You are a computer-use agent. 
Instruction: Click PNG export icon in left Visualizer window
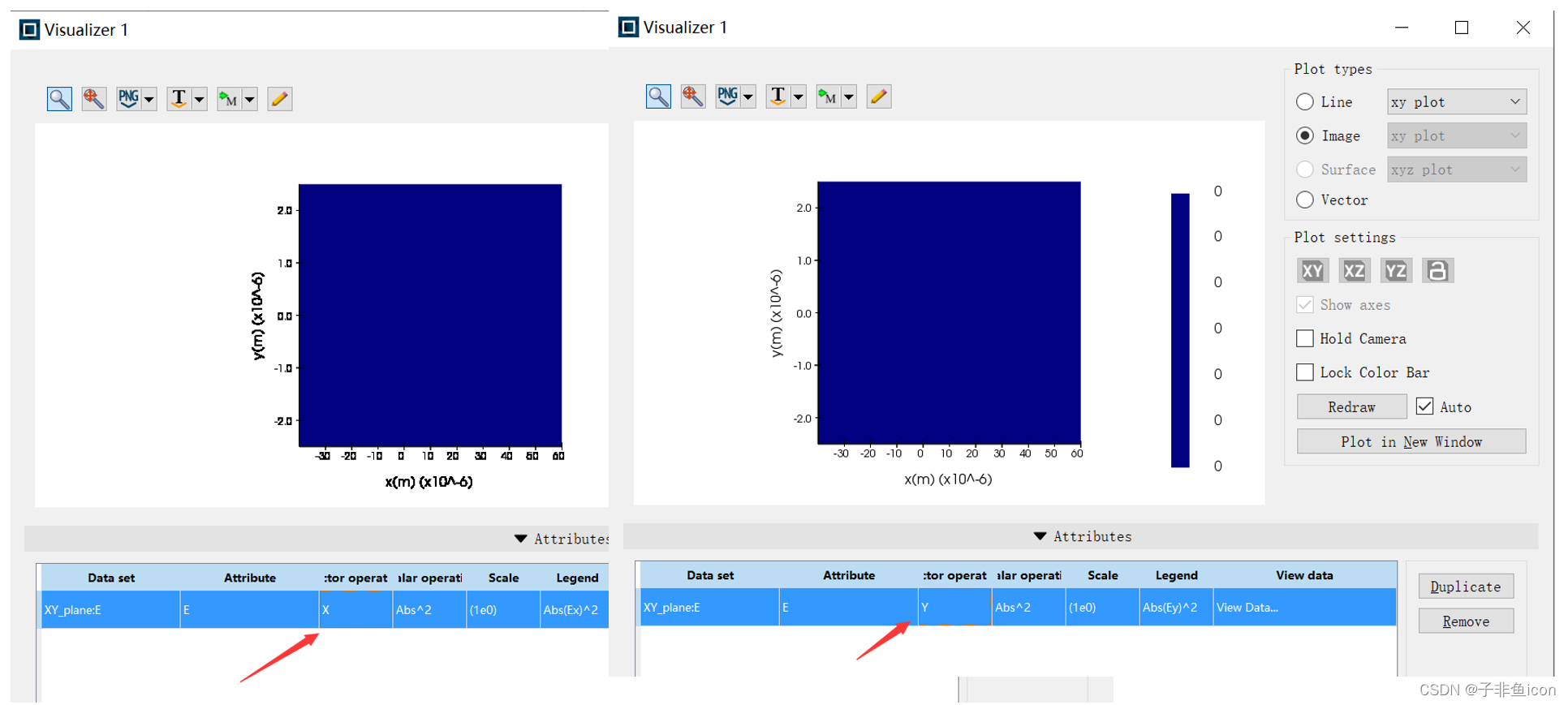[x=128, y=99]
